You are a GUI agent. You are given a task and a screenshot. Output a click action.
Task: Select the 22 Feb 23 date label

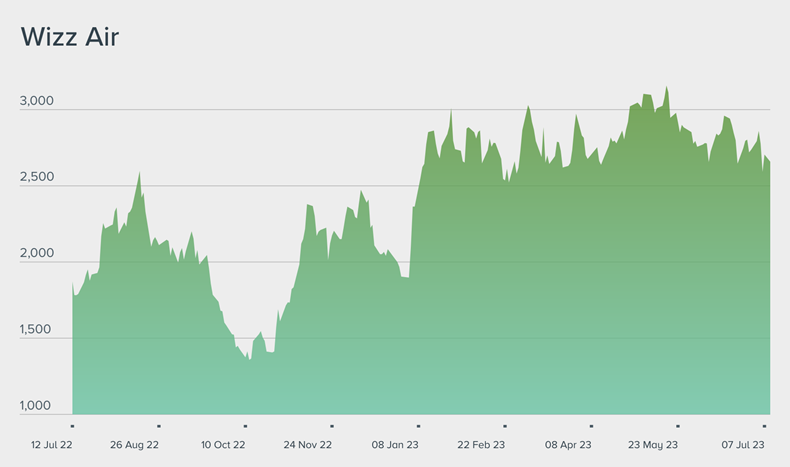point(482,444)
